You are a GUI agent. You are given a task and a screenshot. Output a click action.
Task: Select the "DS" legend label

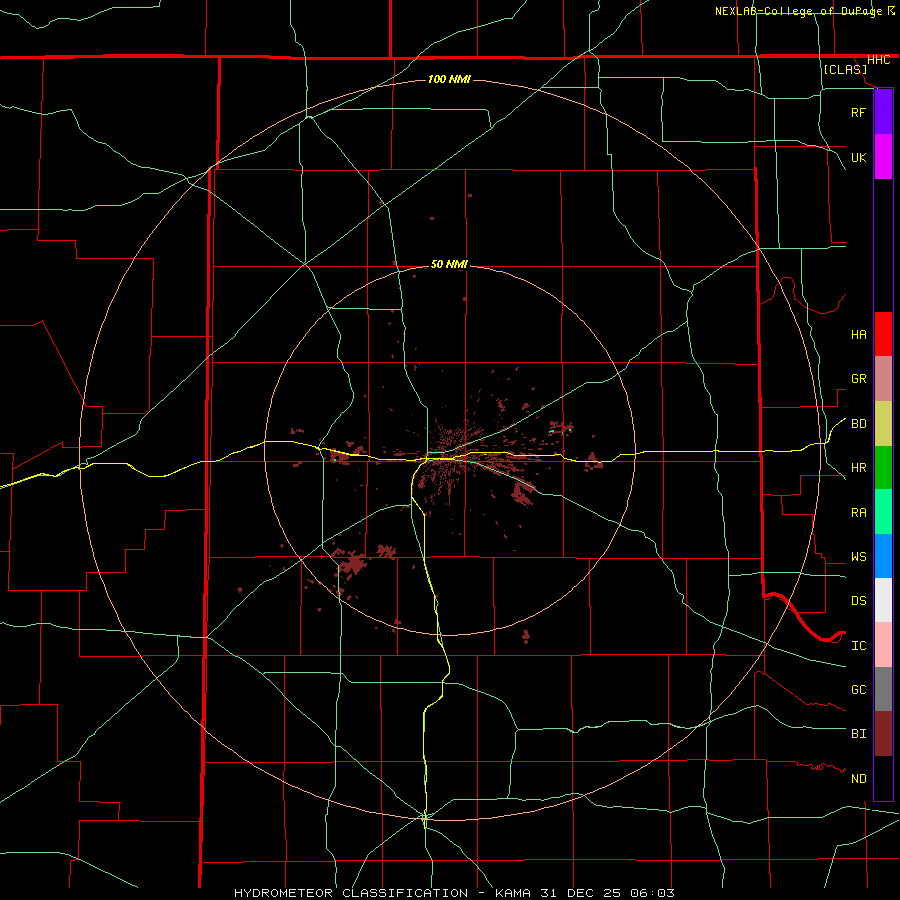click(x=858, y=601)
